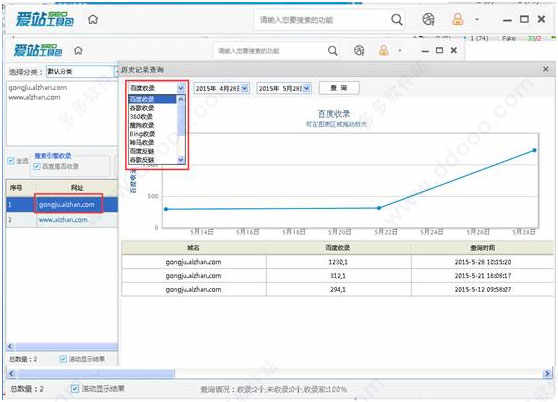
Task: Select 神马收录 in the dropdown list
Action: coord(152,142)
